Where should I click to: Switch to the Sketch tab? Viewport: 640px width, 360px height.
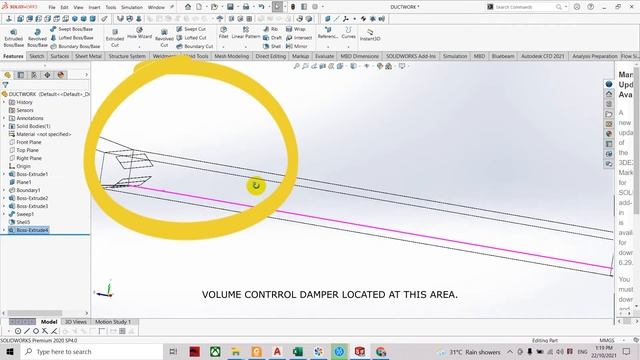[x=37, y=56]
